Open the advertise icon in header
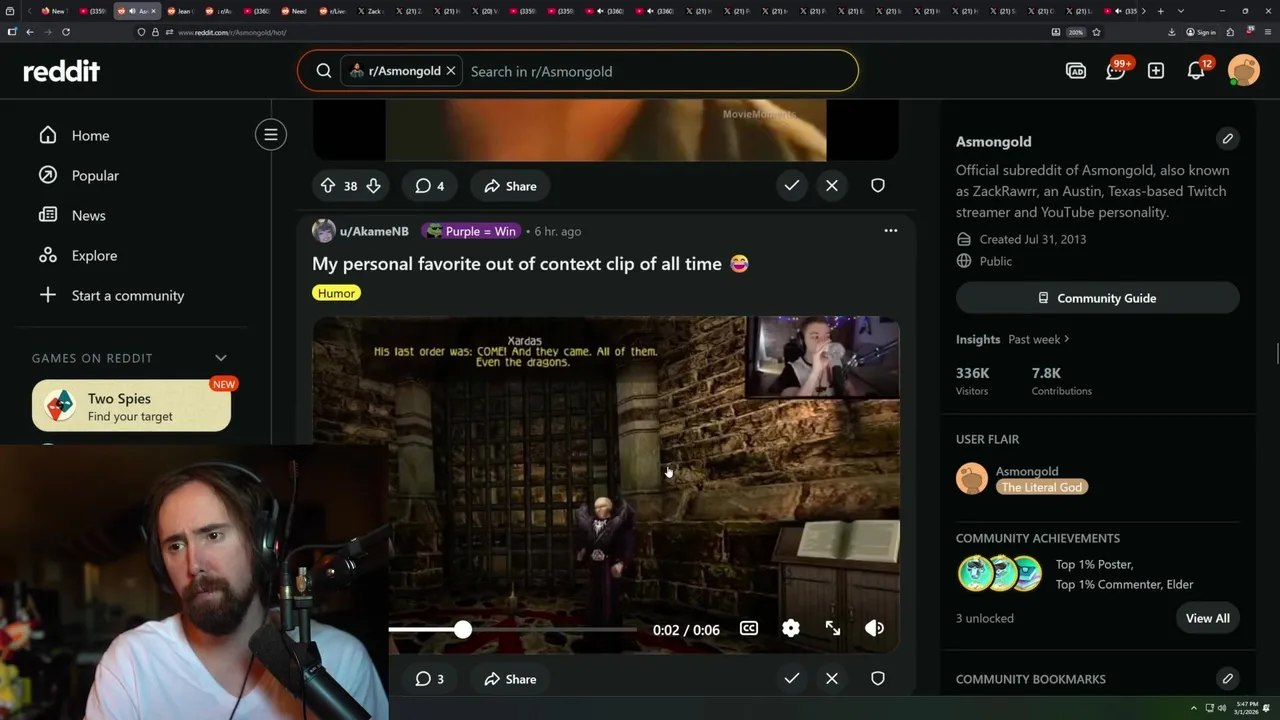Image resolution: width=1280 pixels, height=720 pixels. tap(1076, 71)
